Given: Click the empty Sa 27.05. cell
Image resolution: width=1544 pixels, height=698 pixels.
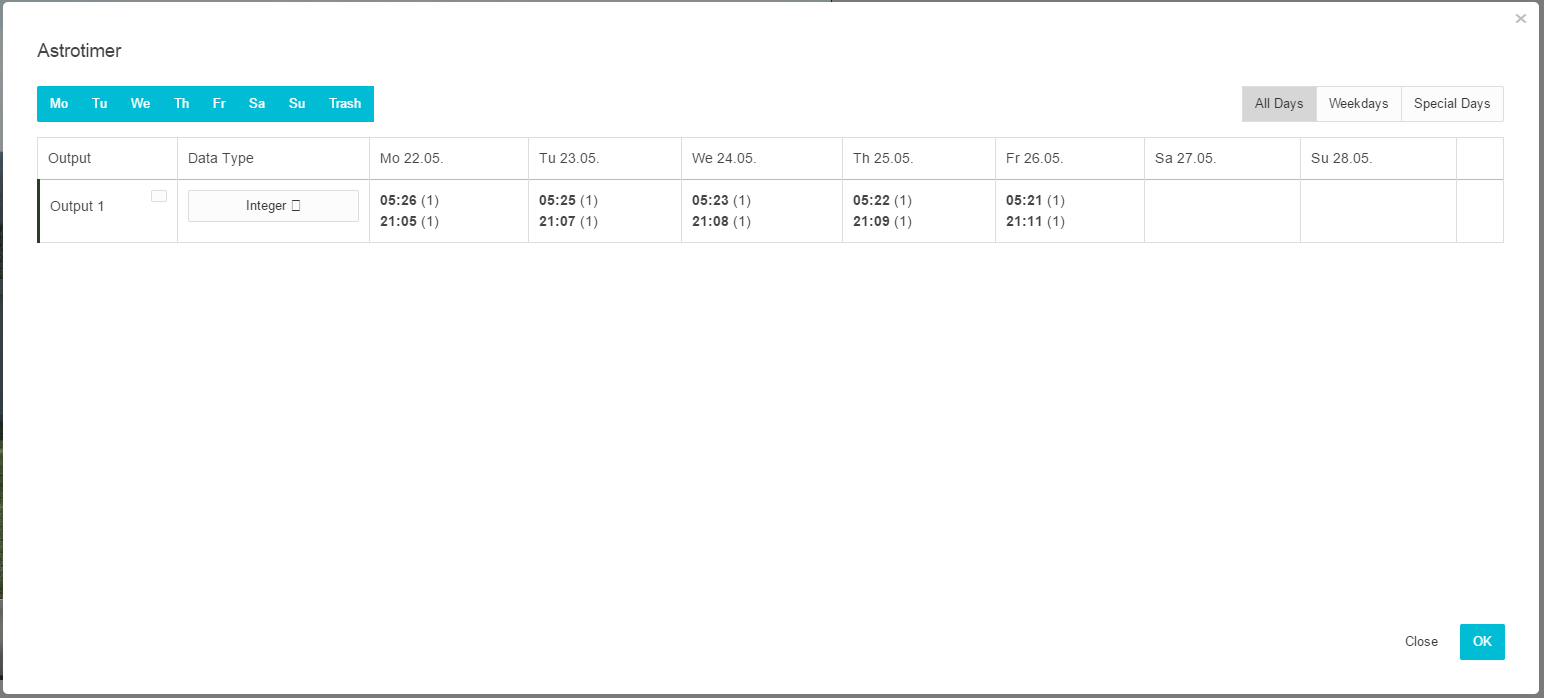Looking at the screenshot, I should click(x=1222, y=211).
